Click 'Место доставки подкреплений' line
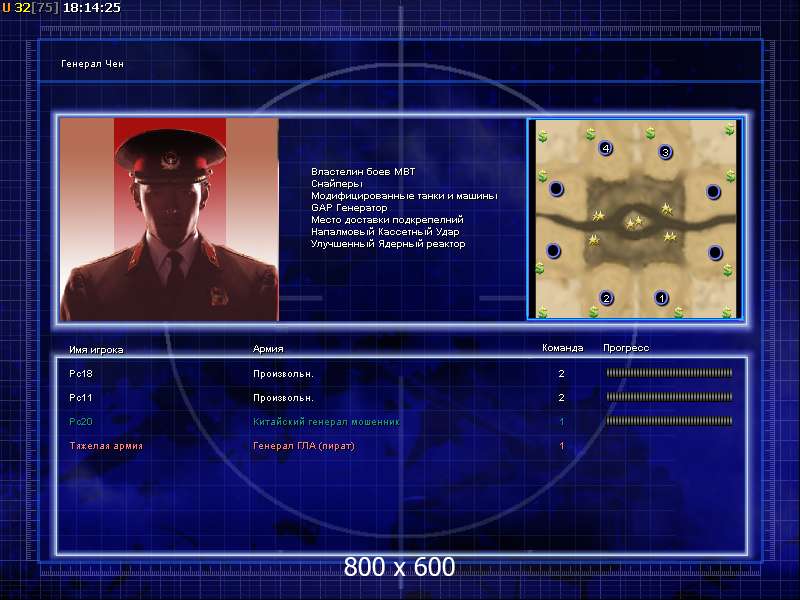Screen dimensions: 800x600 387,219
